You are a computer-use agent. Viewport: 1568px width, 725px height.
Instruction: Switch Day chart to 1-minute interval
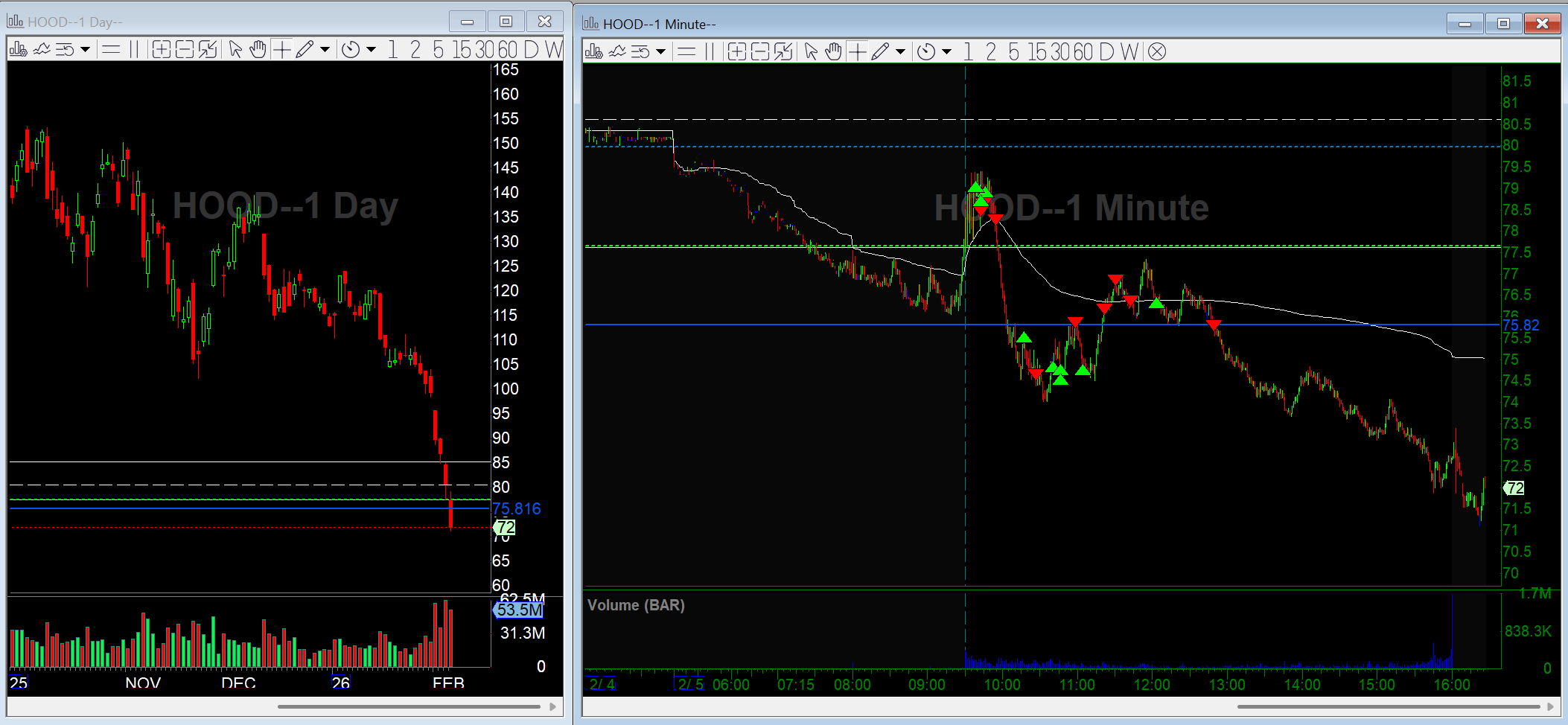(x=393, y=50)
